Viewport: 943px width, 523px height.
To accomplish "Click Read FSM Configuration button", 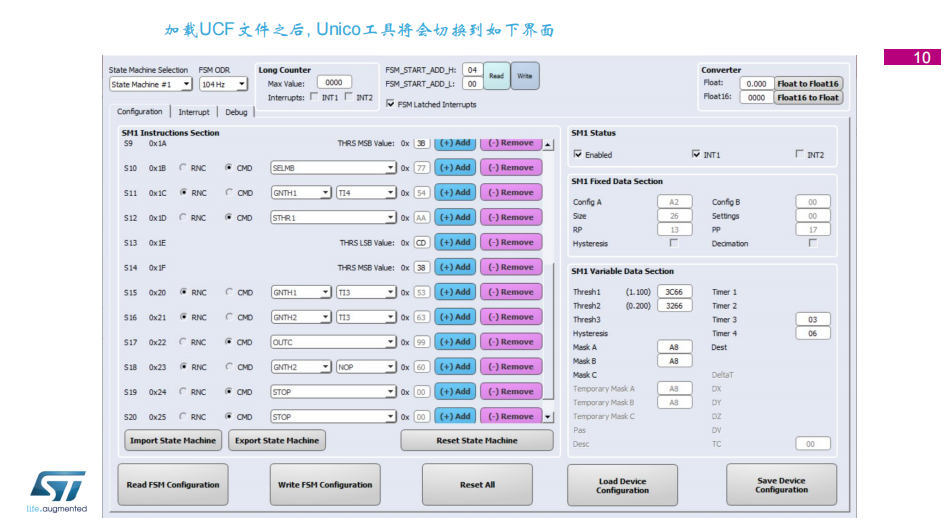I will [173, 485].
